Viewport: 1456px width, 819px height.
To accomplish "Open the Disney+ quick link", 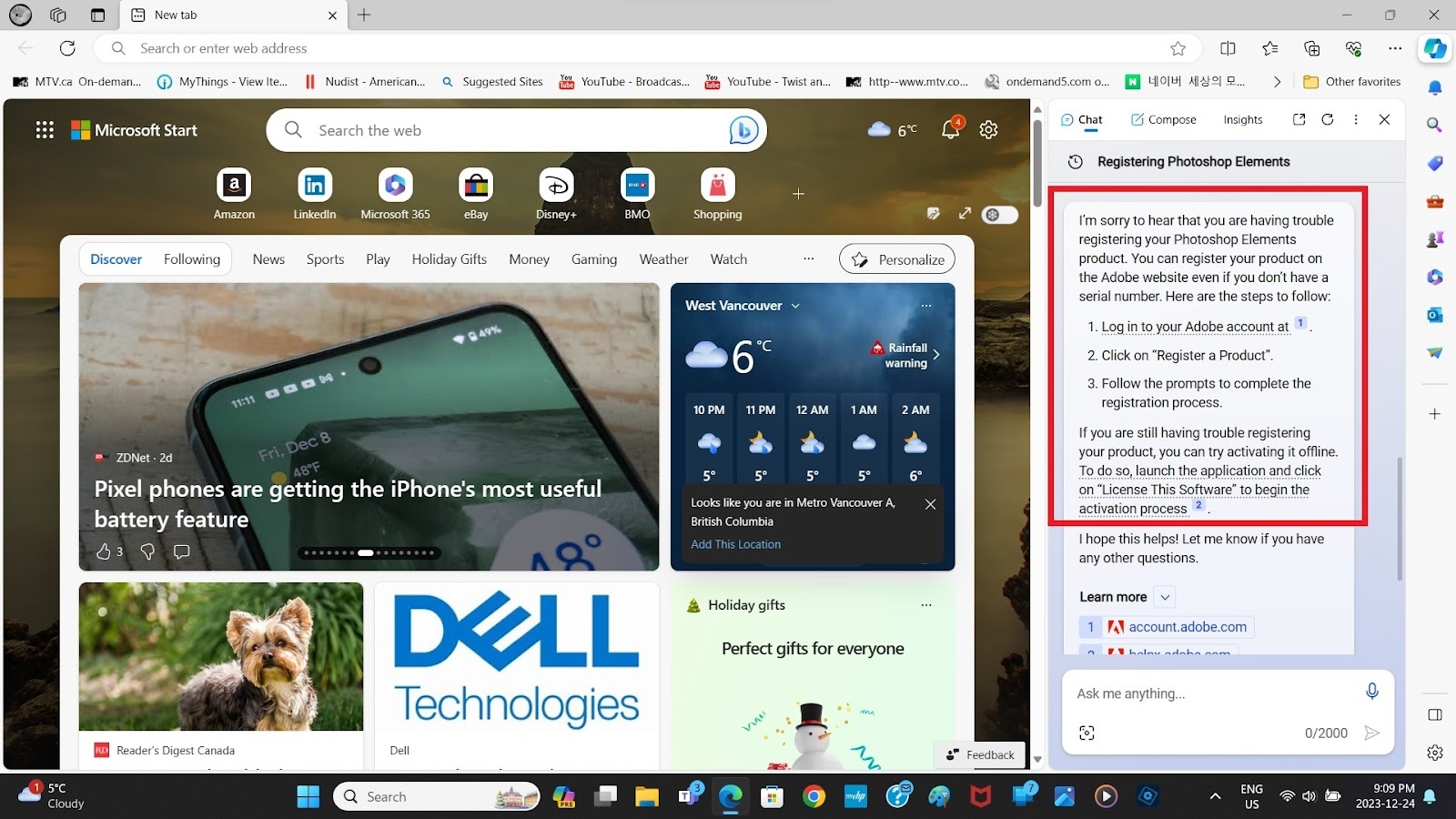I will pos(556,194).
